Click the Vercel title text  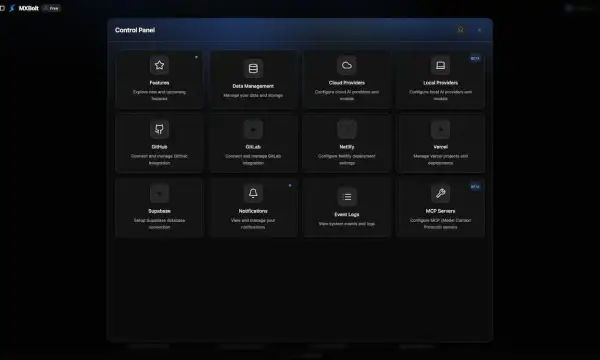[440, 147]
